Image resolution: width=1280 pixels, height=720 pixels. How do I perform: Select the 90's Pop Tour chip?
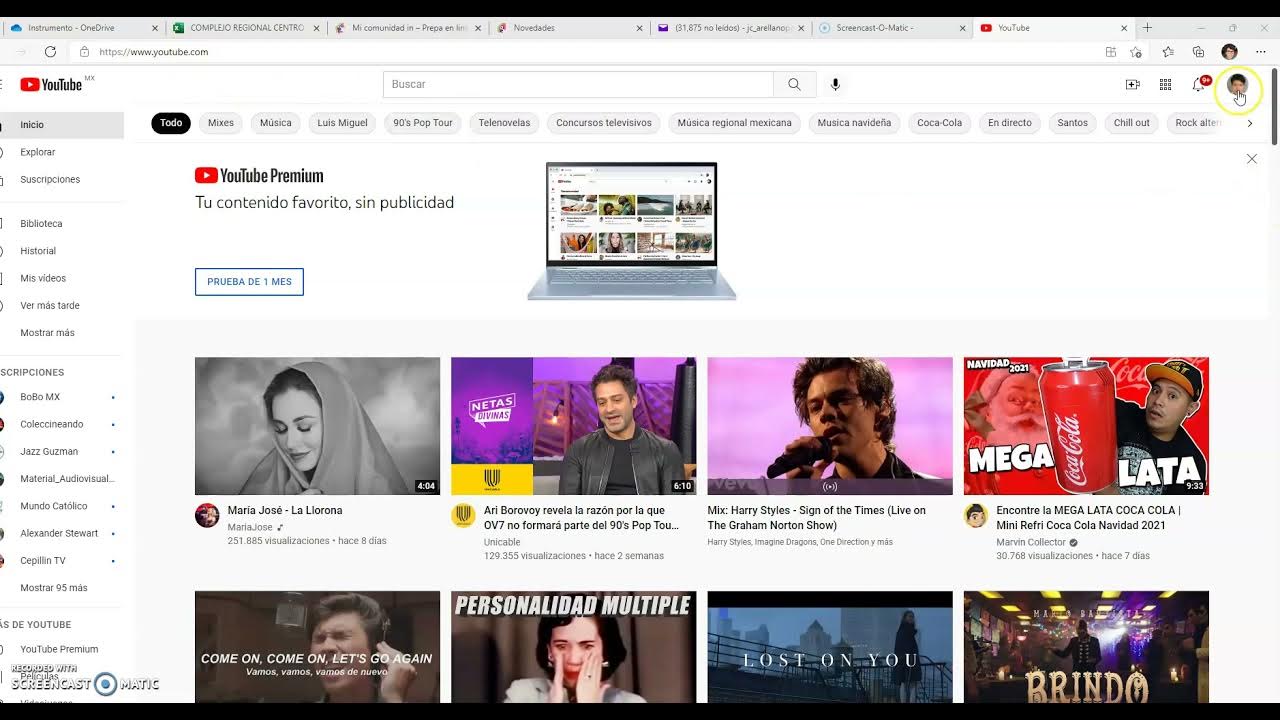[423, 123]
